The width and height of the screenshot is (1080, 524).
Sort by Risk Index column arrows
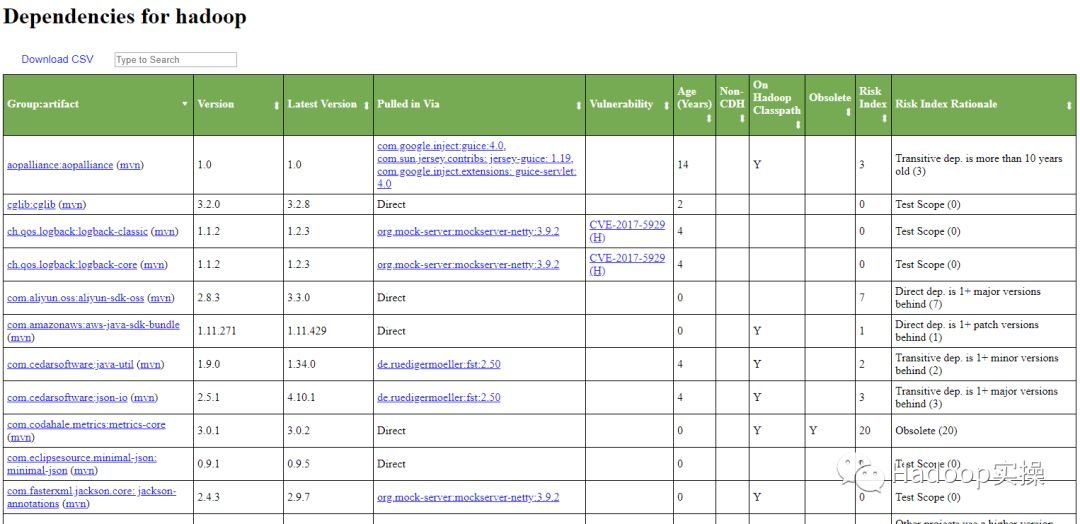coord(884,118)
